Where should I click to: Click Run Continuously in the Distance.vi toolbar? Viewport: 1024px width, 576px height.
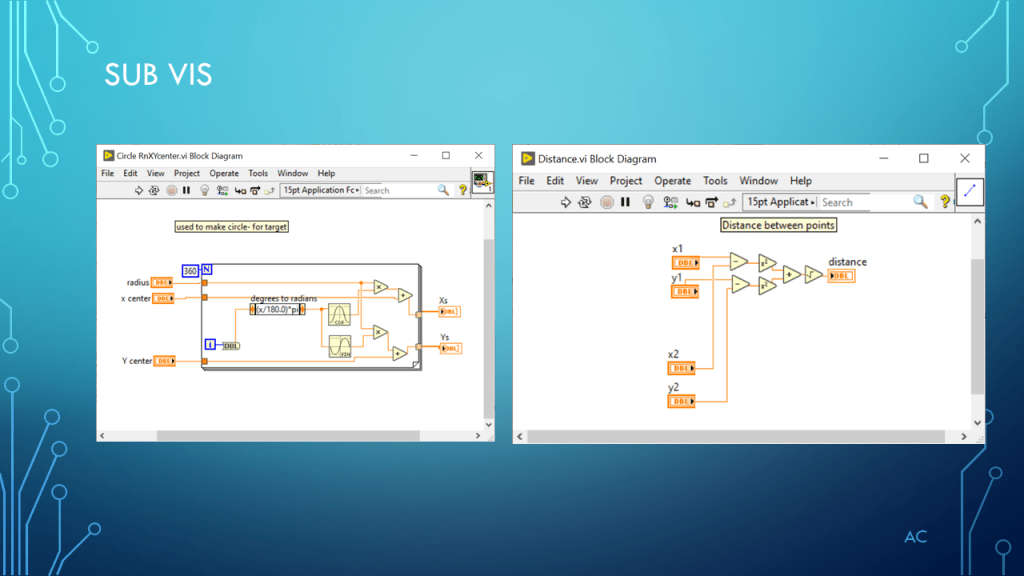click(x=585, y=202)
